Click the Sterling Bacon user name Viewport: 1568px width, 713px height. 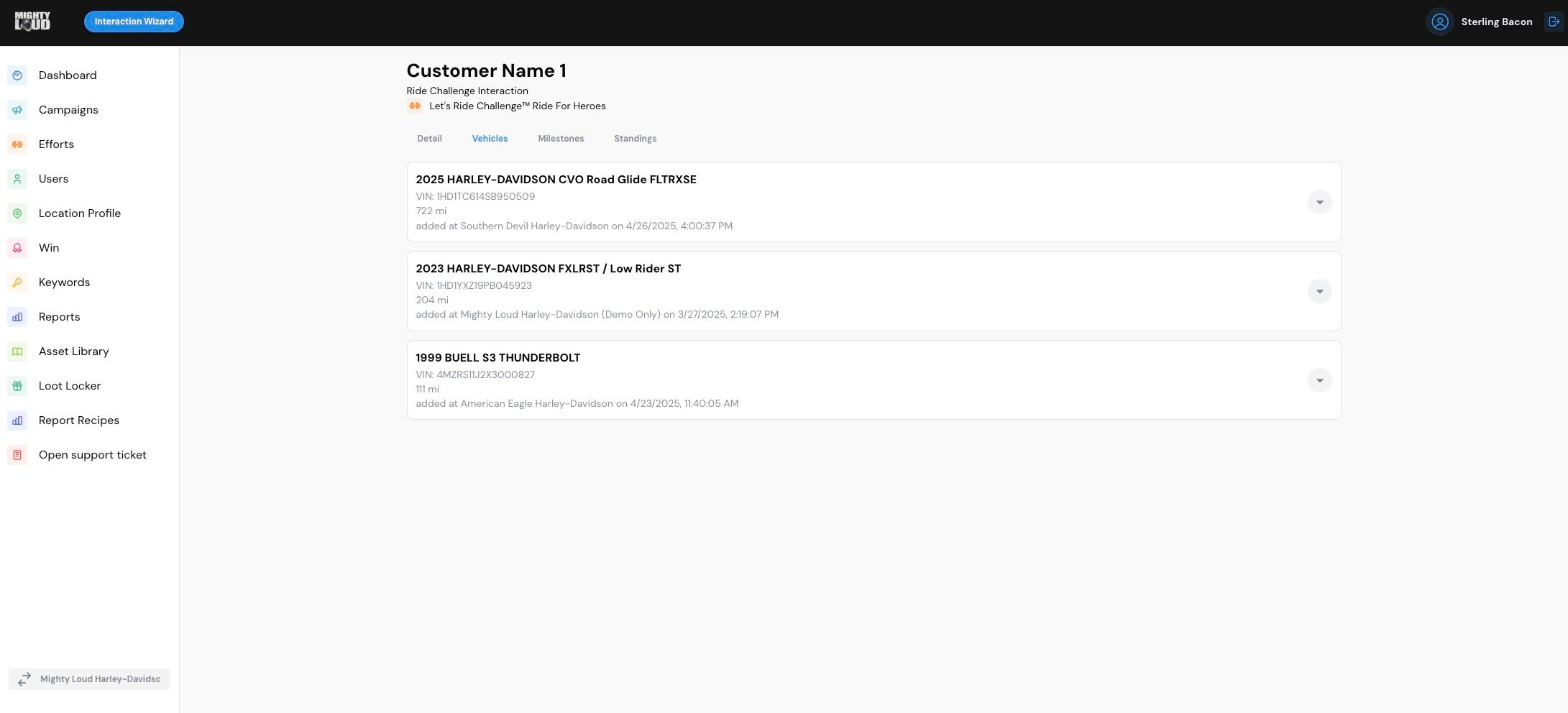1497,22
